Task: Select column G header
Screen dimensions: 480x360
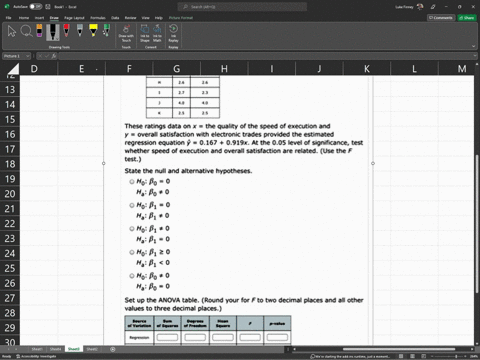Action: [177, 69]
